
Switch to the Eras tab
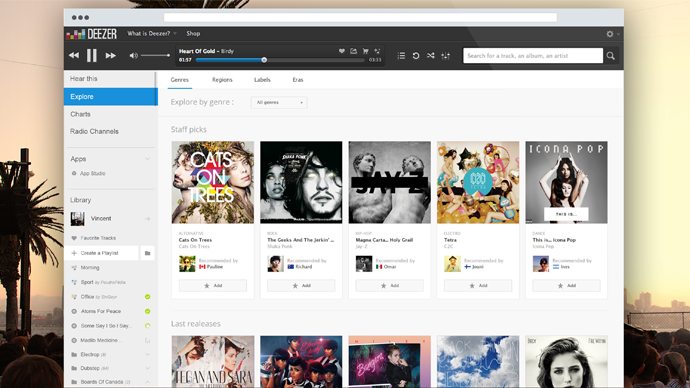coord(298,80)
